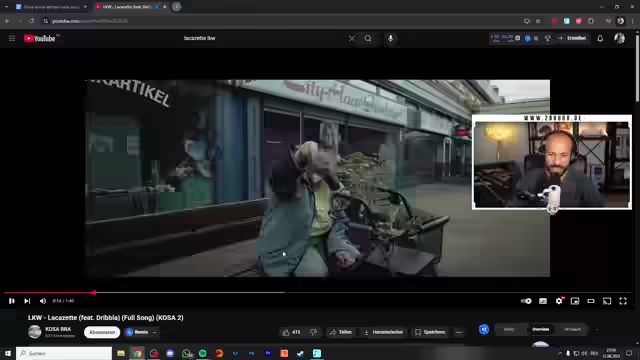The width and height of the screenshot is (640, 360).
Task: Open the player settings gear
Action: 559,301
